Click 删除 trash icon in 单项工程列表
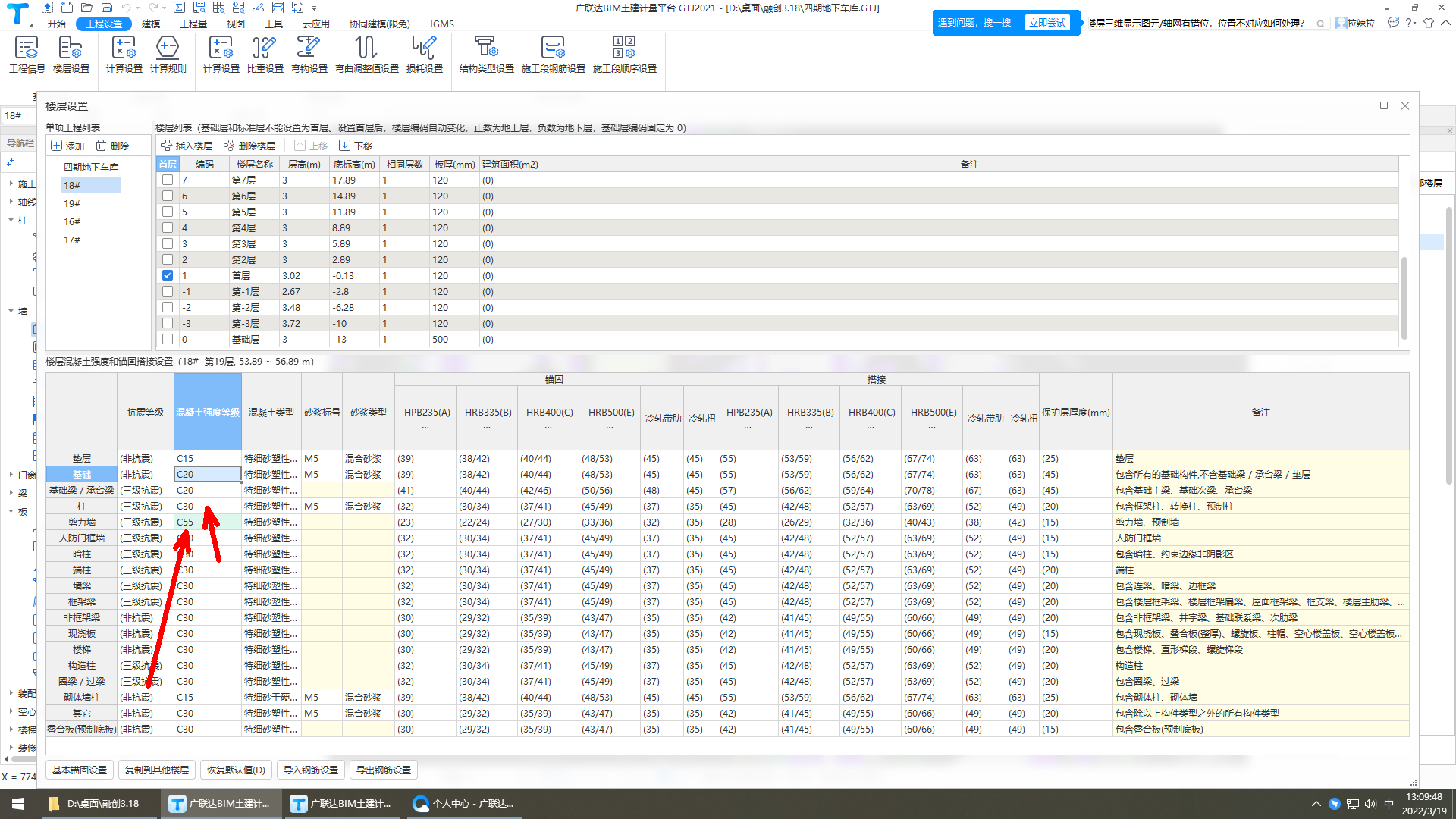 [100, 146]
